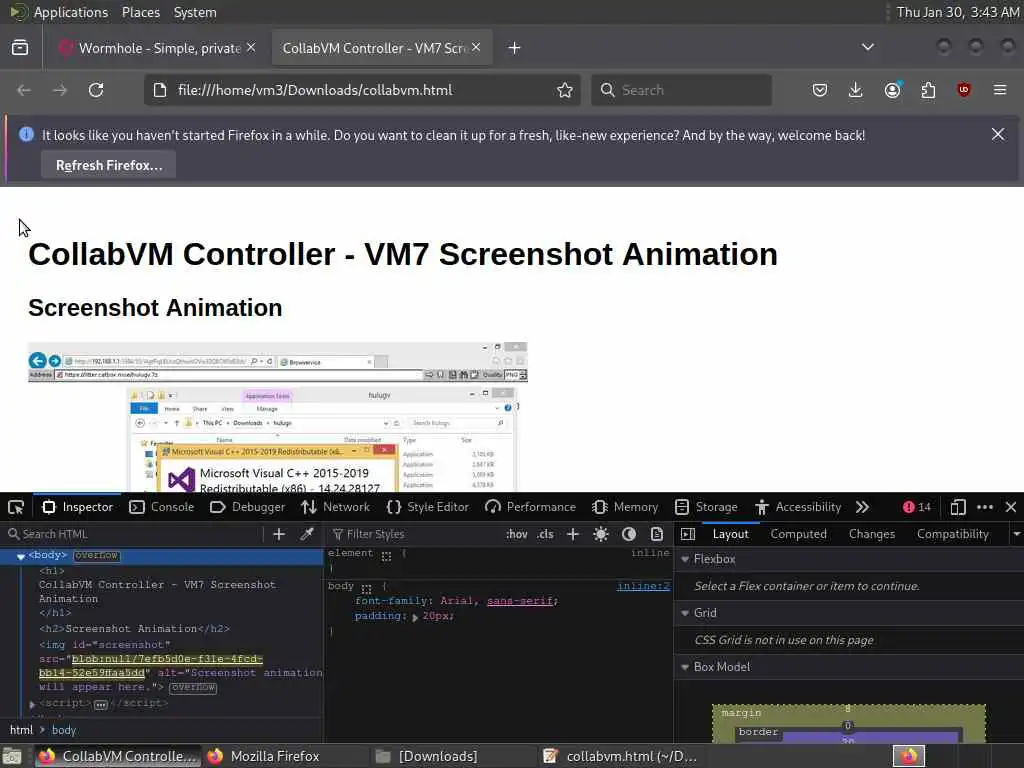Focus the Firefox Search box
Viewport: 1024px width, 768px height.
pyautogui.click(x=681, y=90)
